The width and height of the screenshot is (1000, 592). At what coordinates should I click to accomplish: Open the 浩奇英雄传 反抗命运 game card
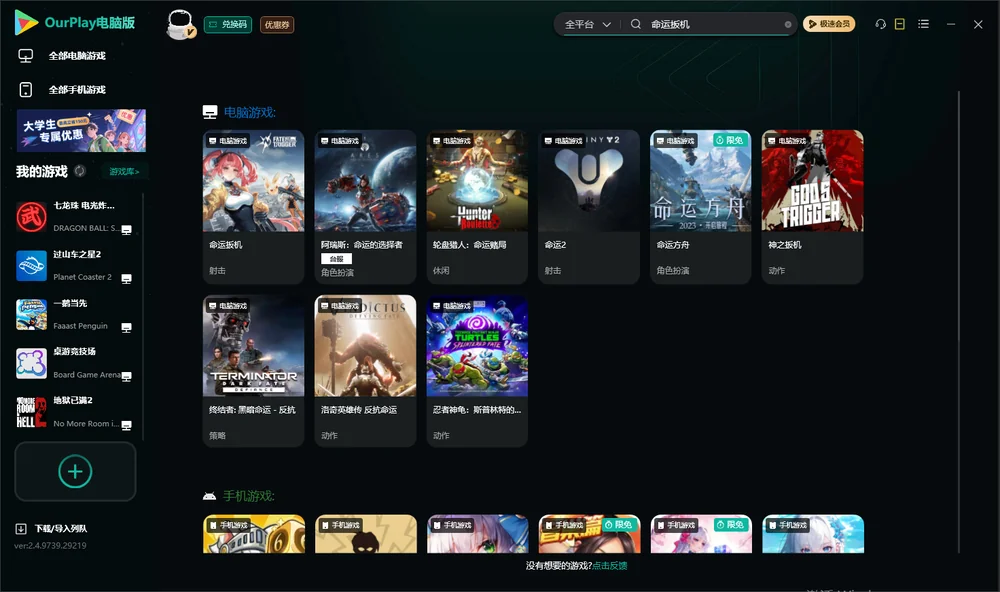[365, 371]
